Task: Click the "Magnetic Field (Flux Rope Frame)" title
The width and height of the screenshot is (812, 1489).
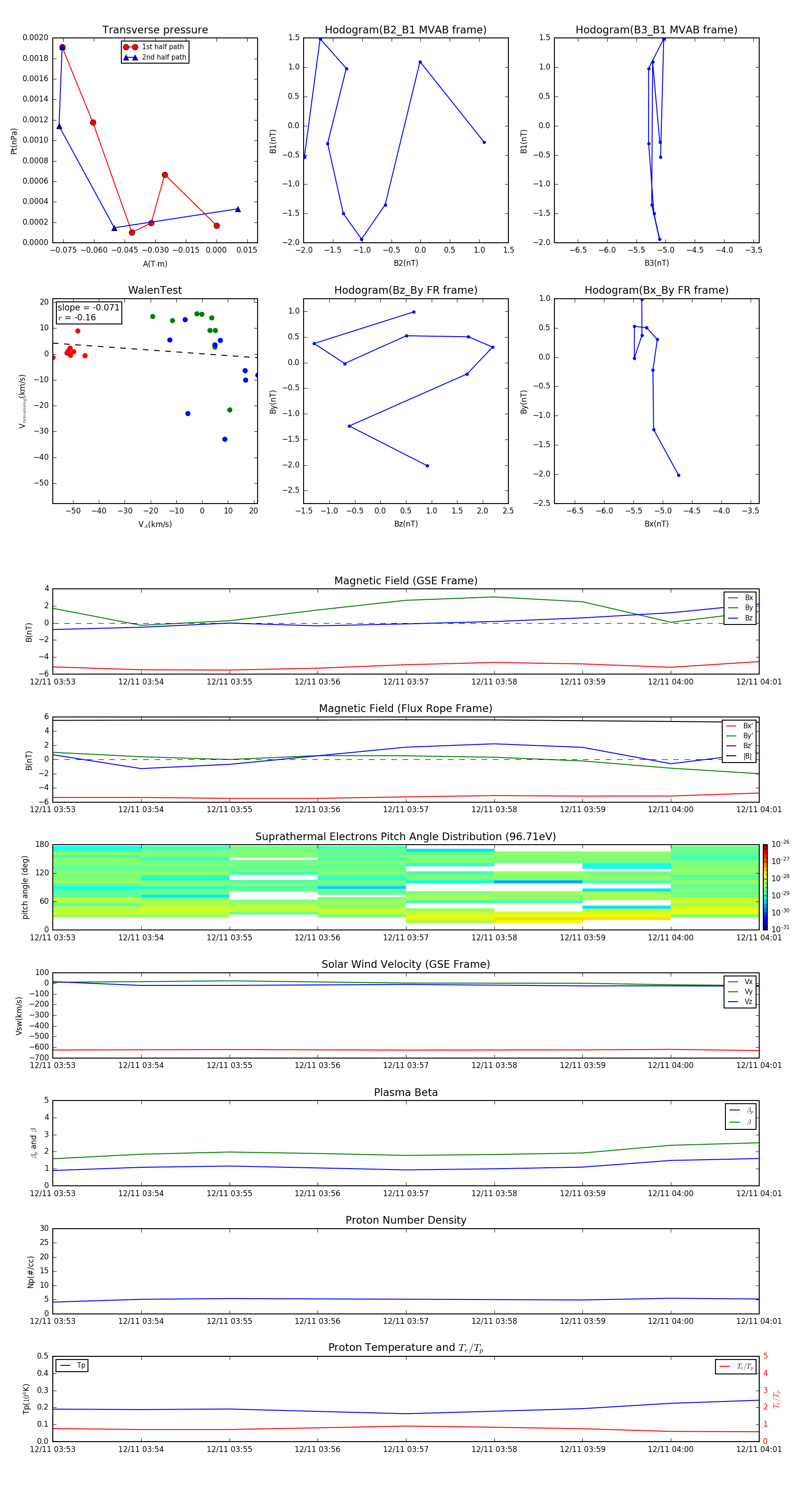Action: click(406, 709)
